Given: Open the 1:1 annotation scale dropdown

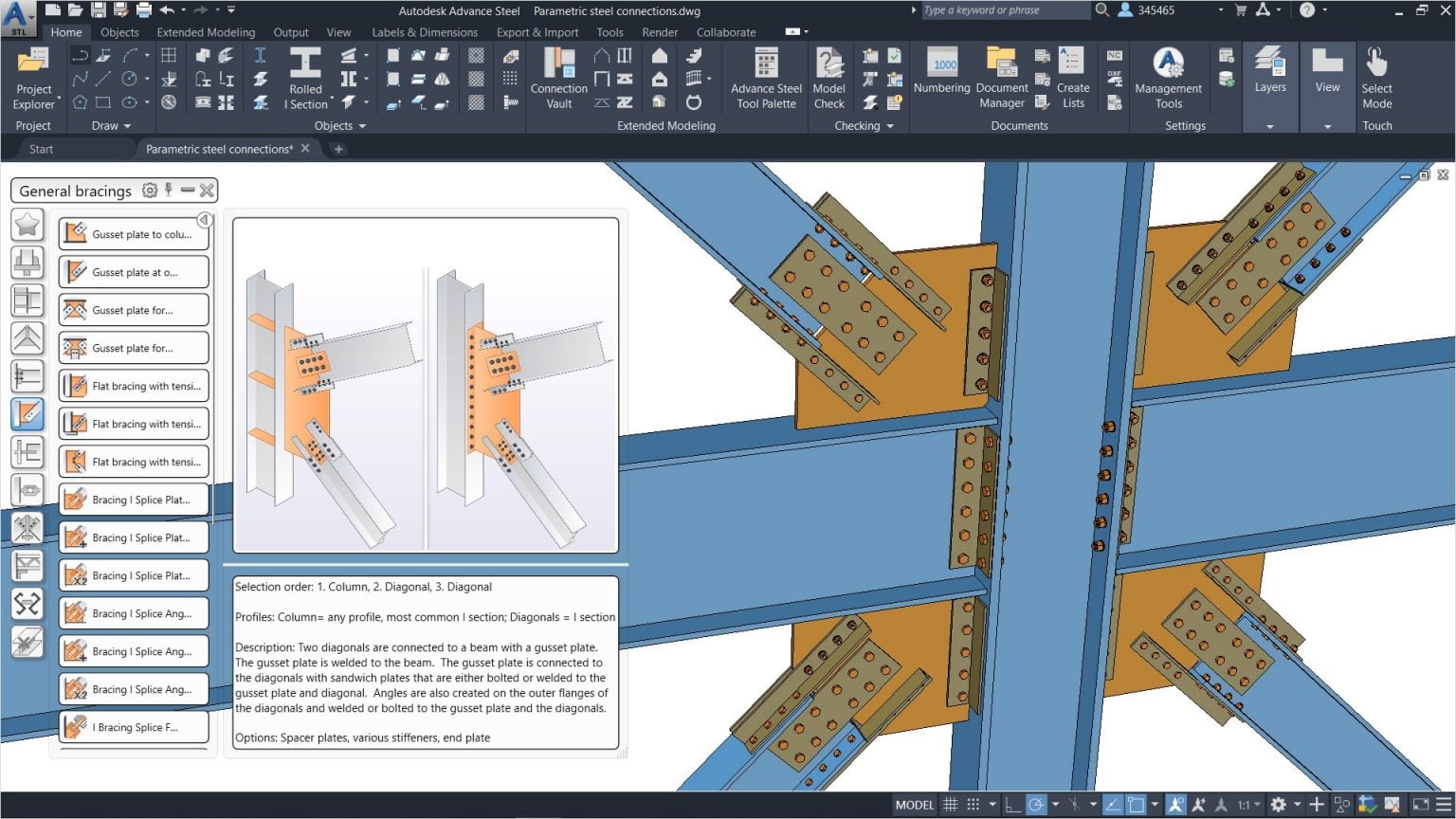Looking at the screenshot, I should point(1247,804).
